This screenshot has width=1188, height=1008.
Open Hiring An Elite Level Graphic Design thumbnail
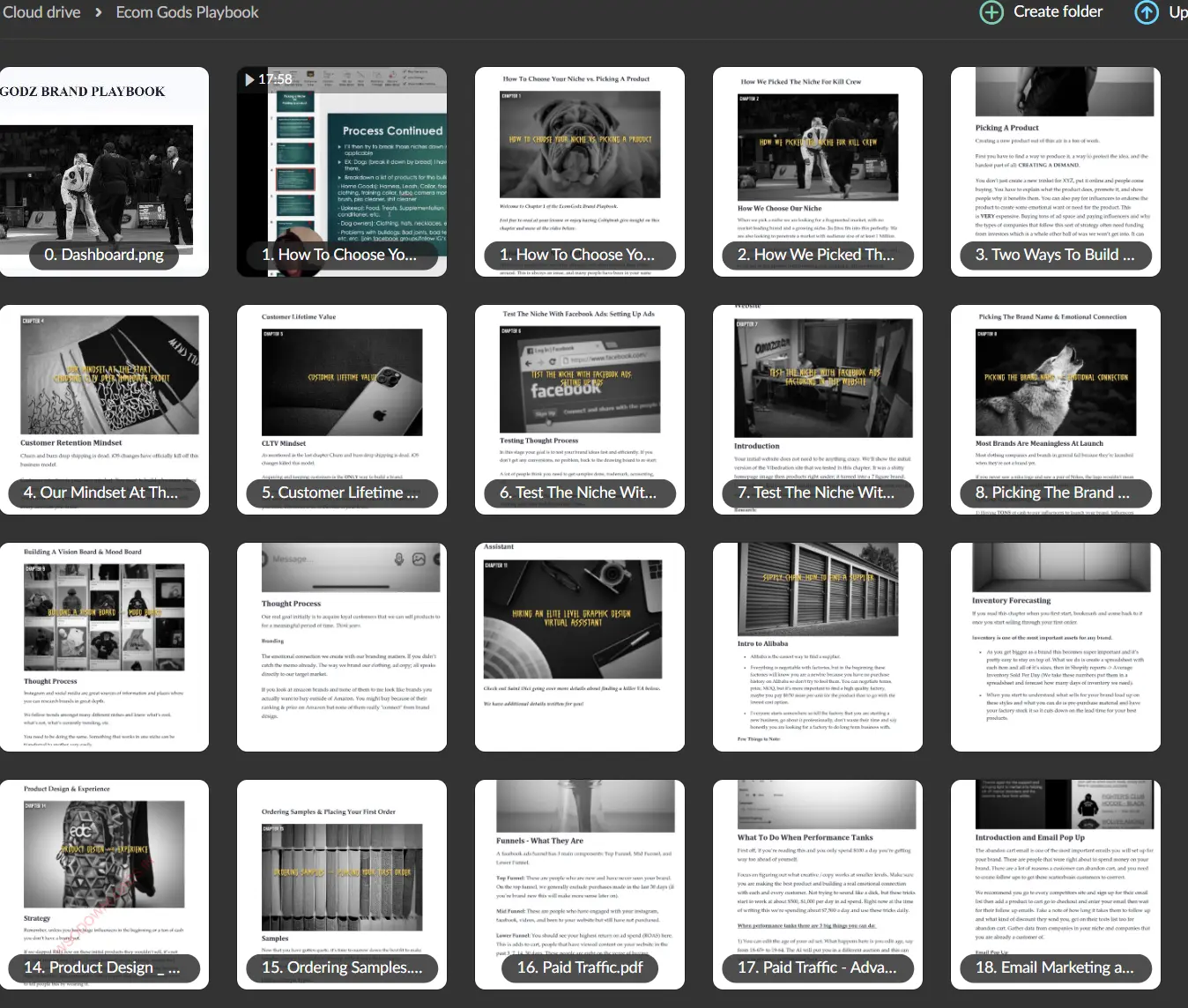tap(580, 648)
